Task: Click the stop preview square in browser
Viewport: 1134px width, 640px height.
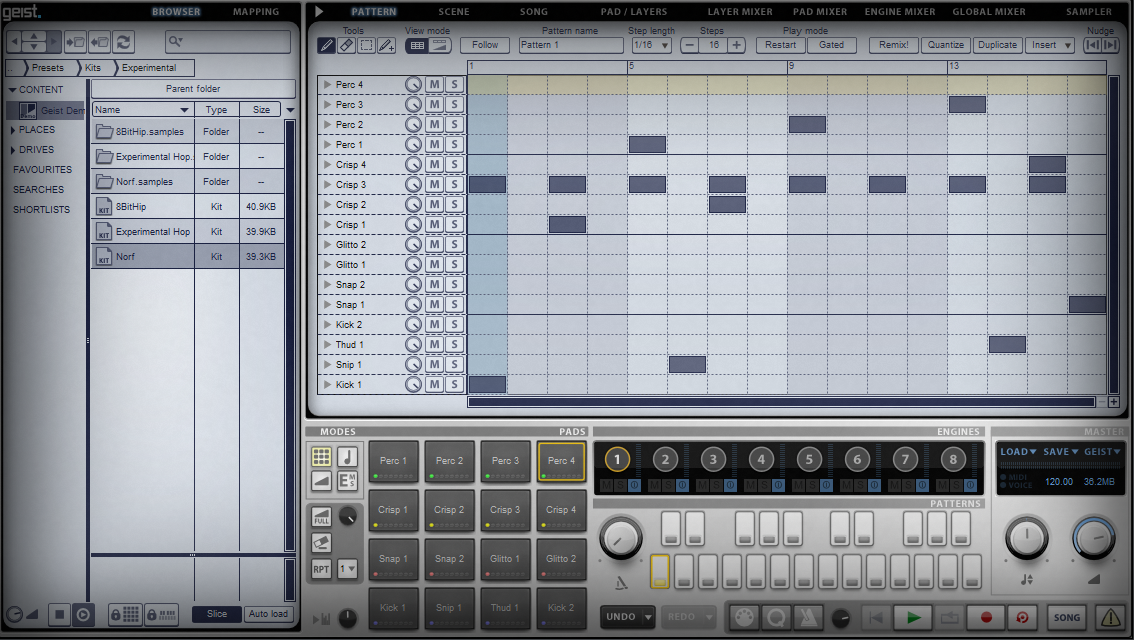Action: pos(59,615)
